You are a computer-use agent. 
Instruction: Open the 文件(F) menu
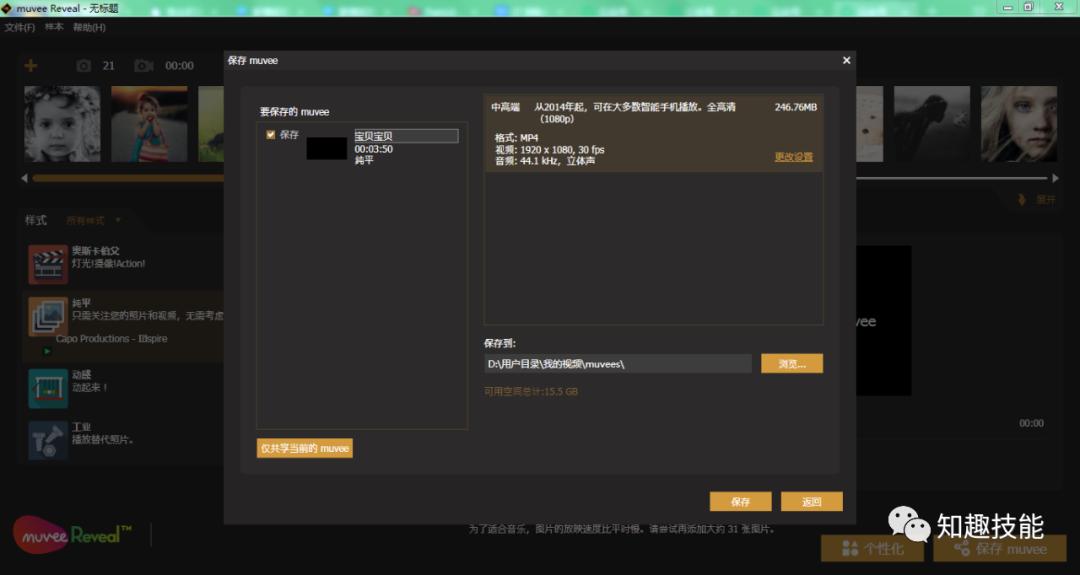19,28
